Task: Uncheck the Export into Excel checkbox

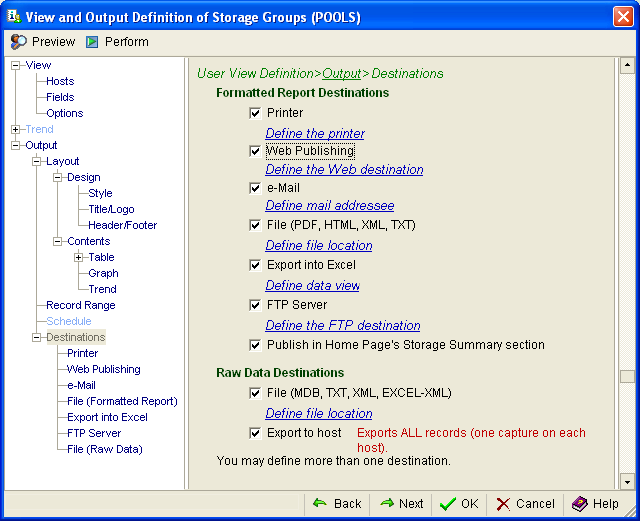Action: (255, 265)
